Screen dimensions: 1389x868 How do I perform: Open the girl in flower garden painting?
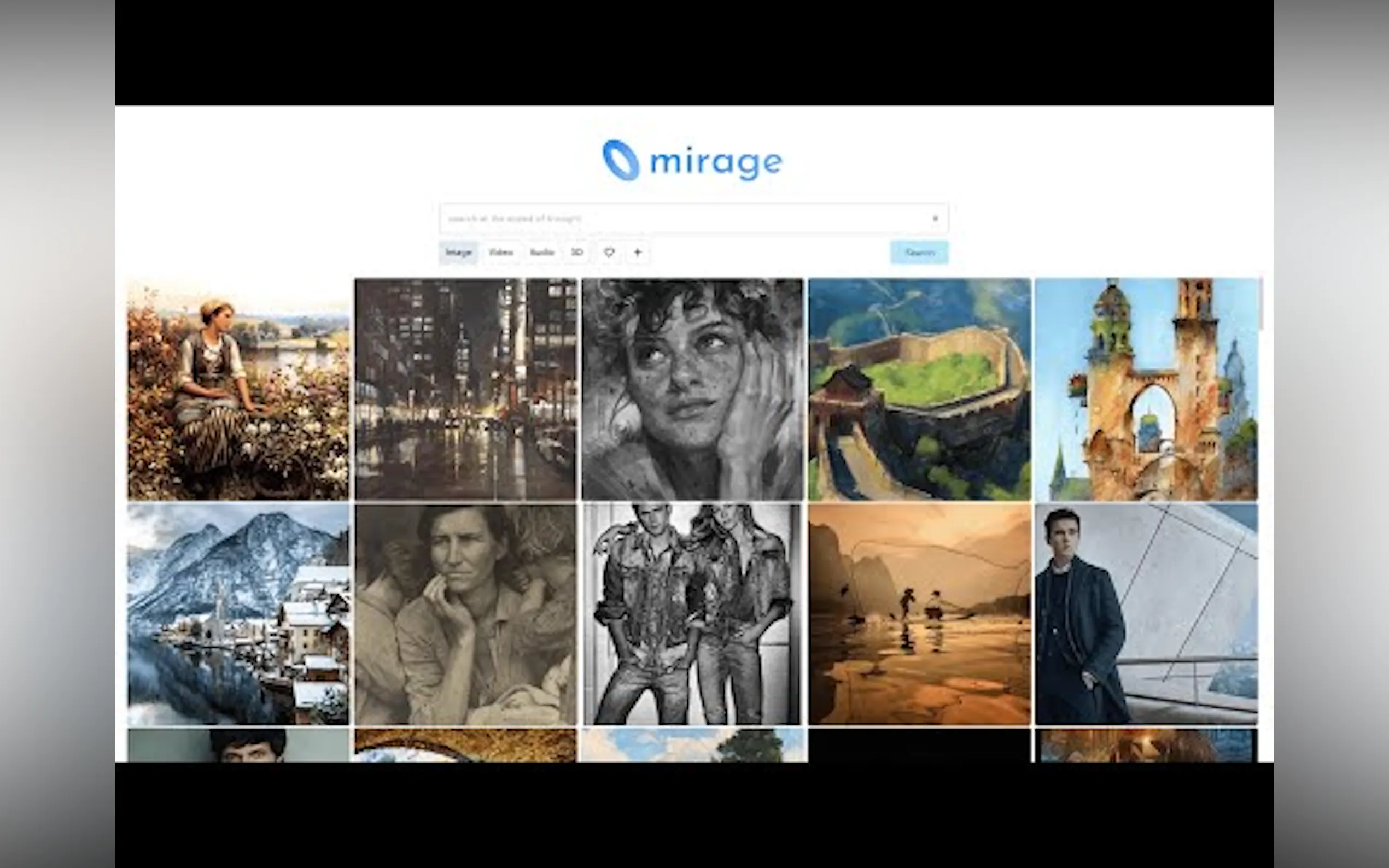coord(238,389)
